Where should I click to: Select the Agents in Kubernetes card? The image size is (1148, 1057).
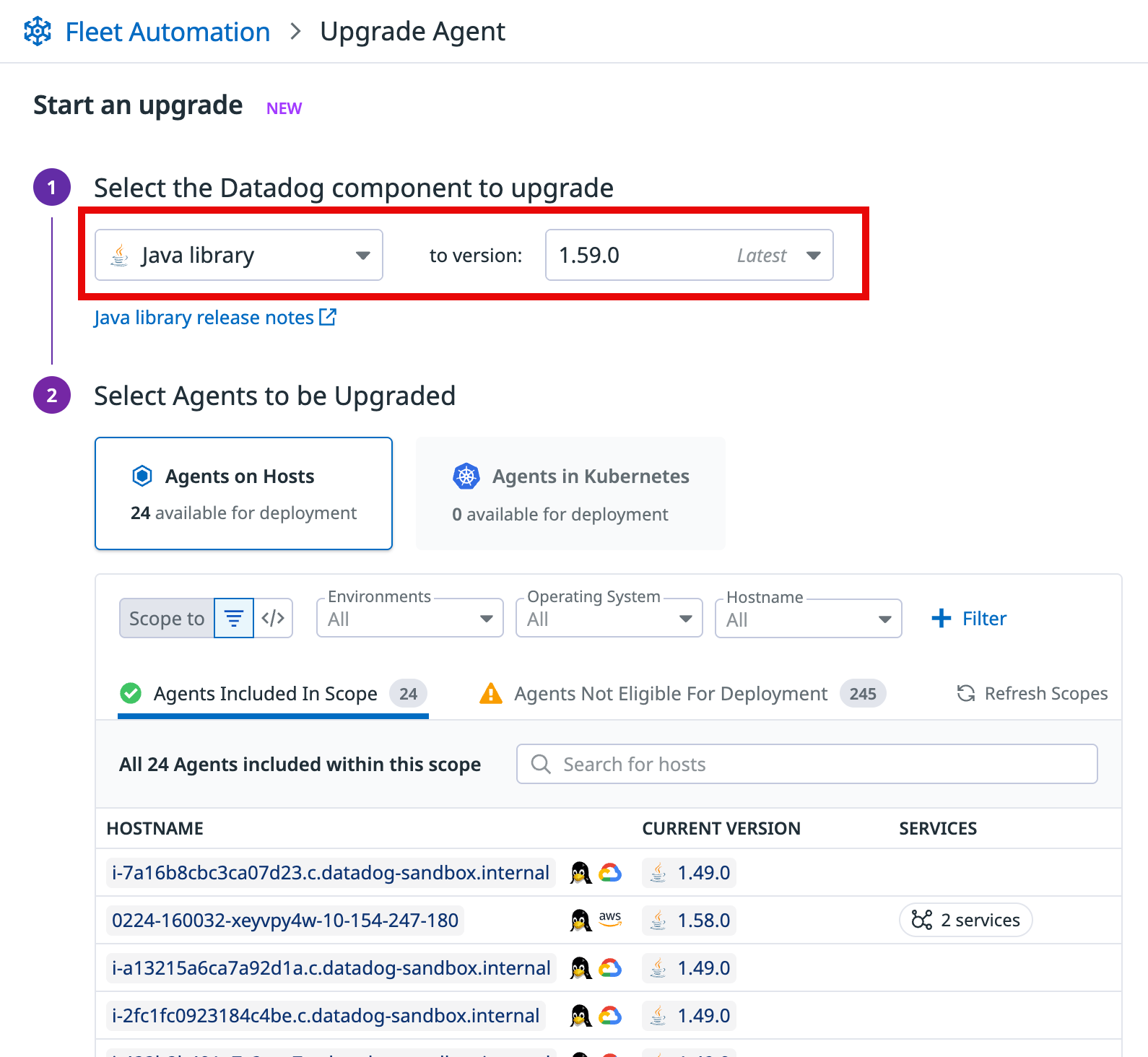coord(570,493)
